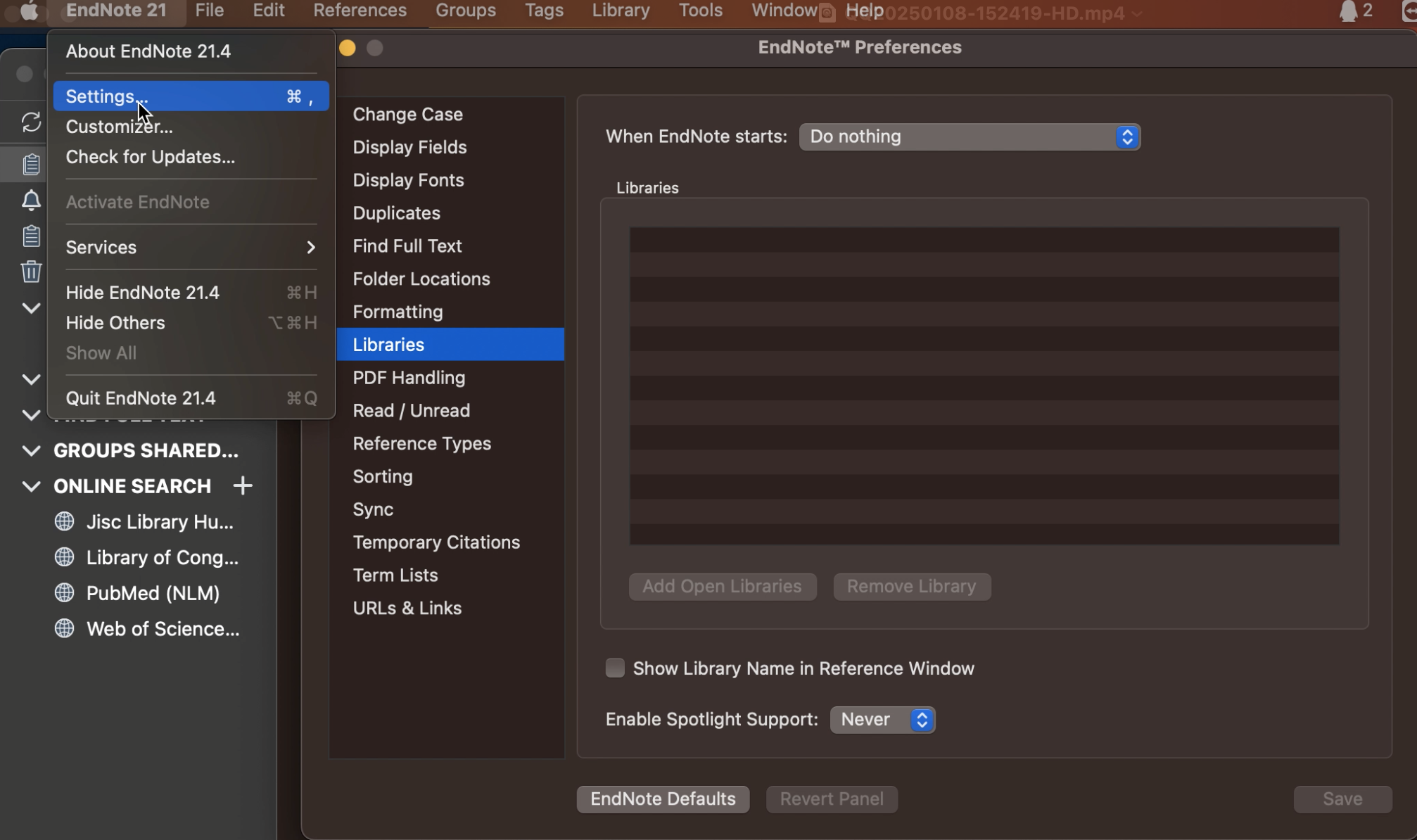Choose Settings from the EndNote menu

click(191, 96)
